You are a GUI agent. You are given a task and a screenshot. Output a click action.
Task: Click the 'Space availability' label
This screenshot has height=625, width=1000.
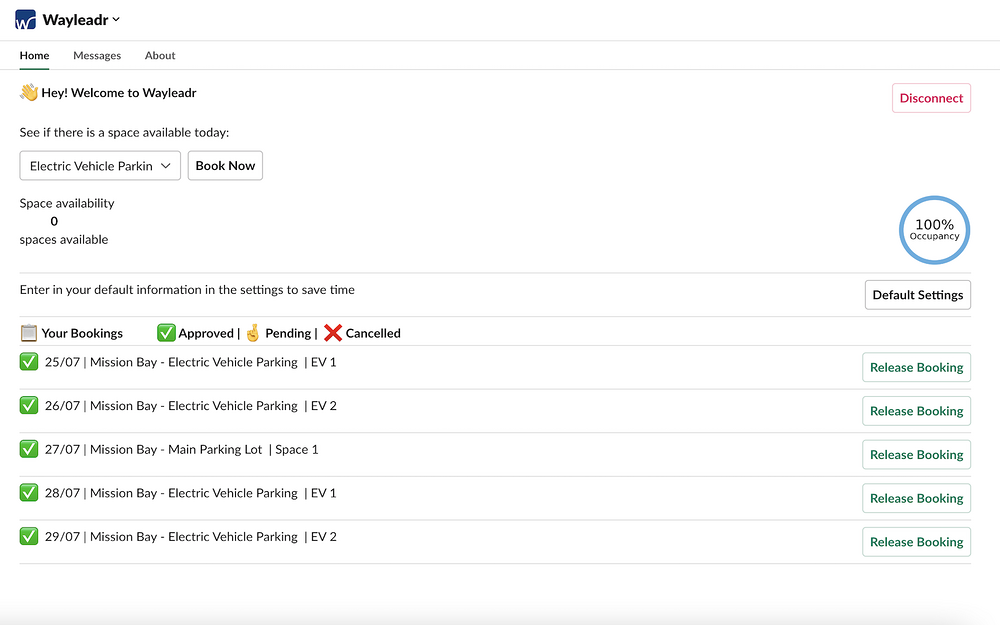67,203
